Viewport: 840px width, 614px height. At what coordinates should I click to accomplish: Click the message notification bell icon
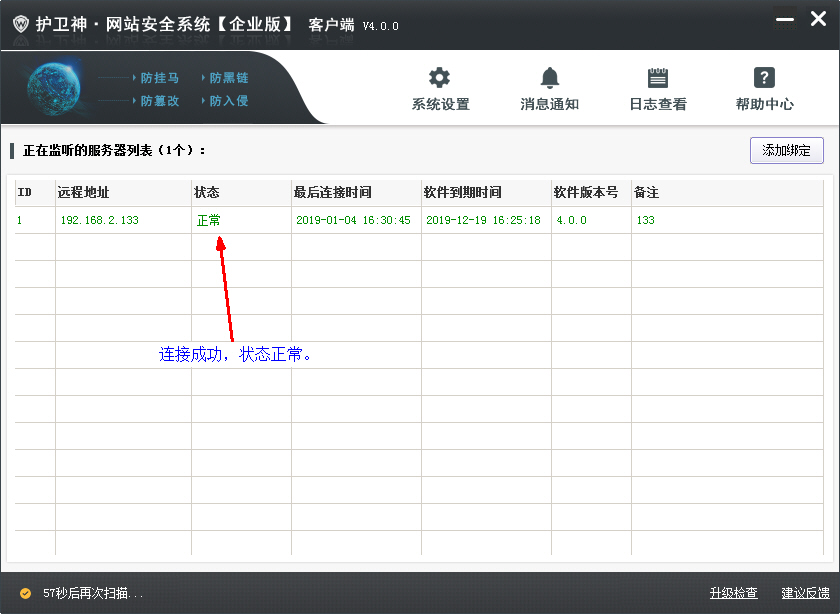(549, 79)
